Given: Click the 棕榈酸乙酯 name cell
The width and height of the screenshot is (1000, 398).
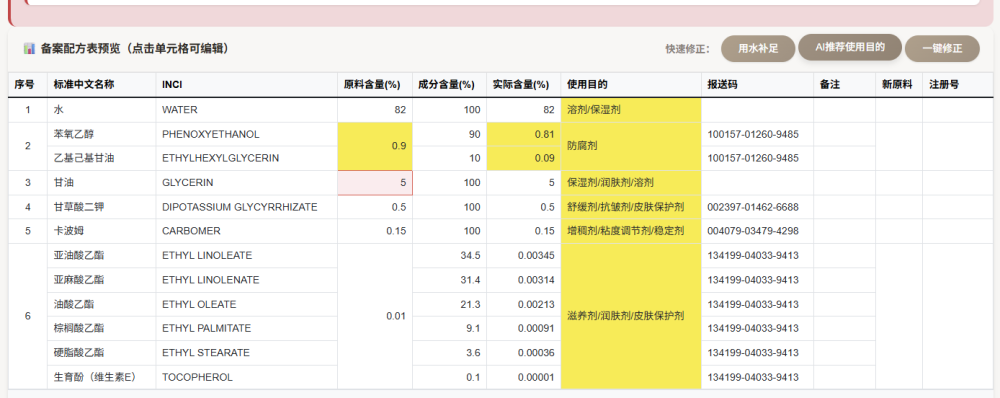Looking at the screenshot, I should click(101, 328).
